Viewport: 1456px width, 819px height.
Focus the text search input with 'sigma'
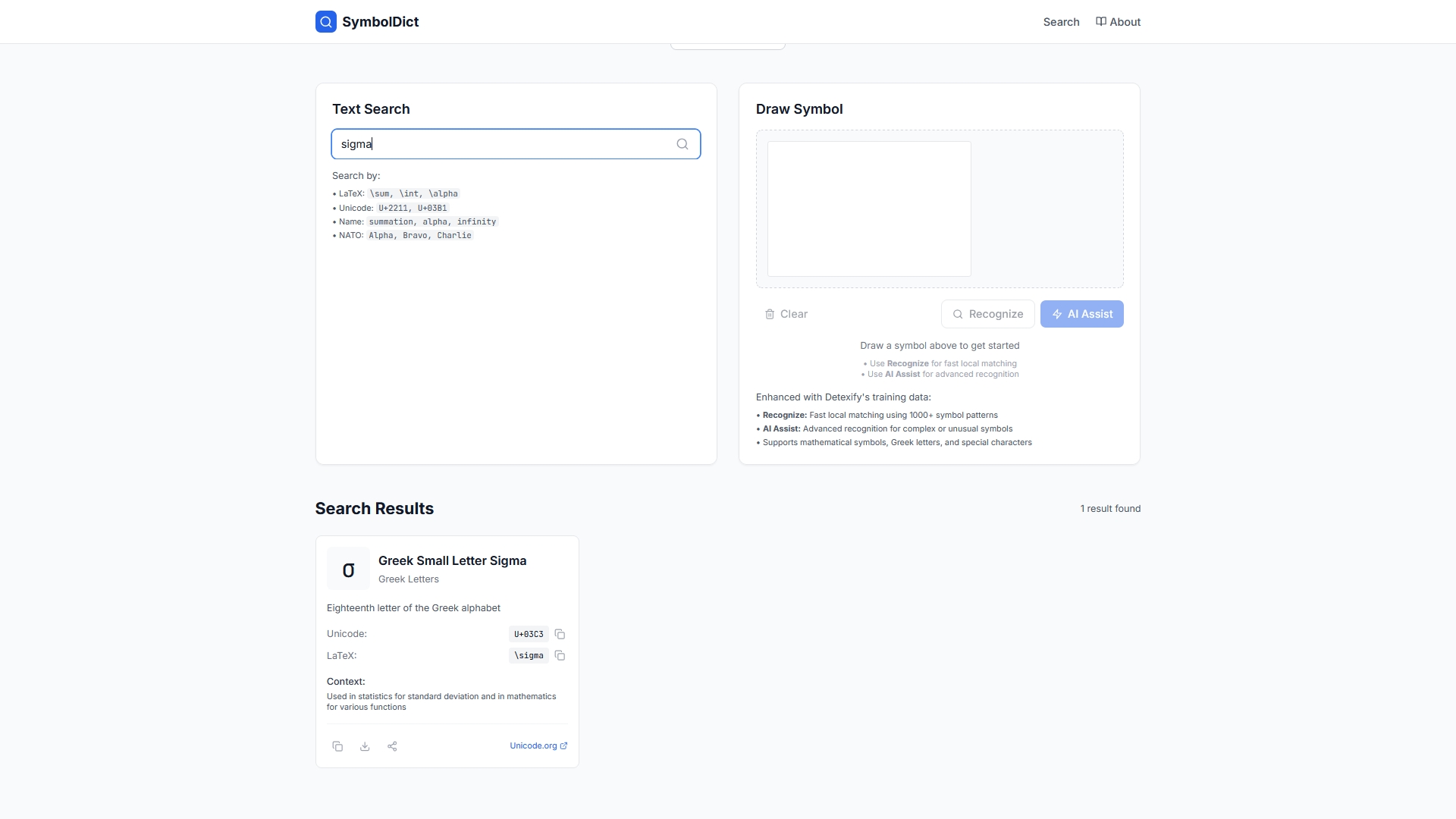500,144
